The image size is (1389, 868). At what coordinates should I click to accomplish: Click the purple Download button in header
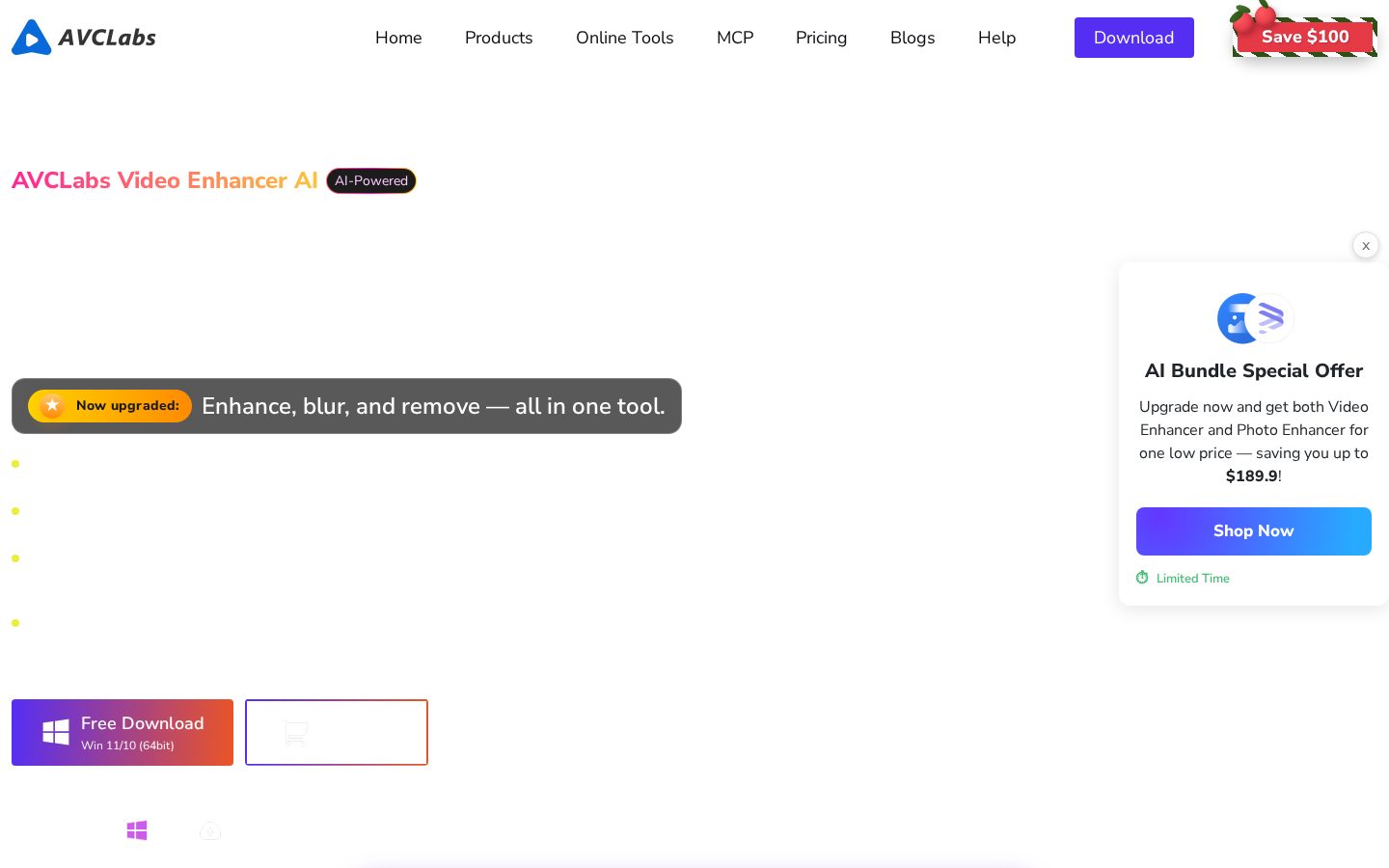click(x=1134, y=38)
